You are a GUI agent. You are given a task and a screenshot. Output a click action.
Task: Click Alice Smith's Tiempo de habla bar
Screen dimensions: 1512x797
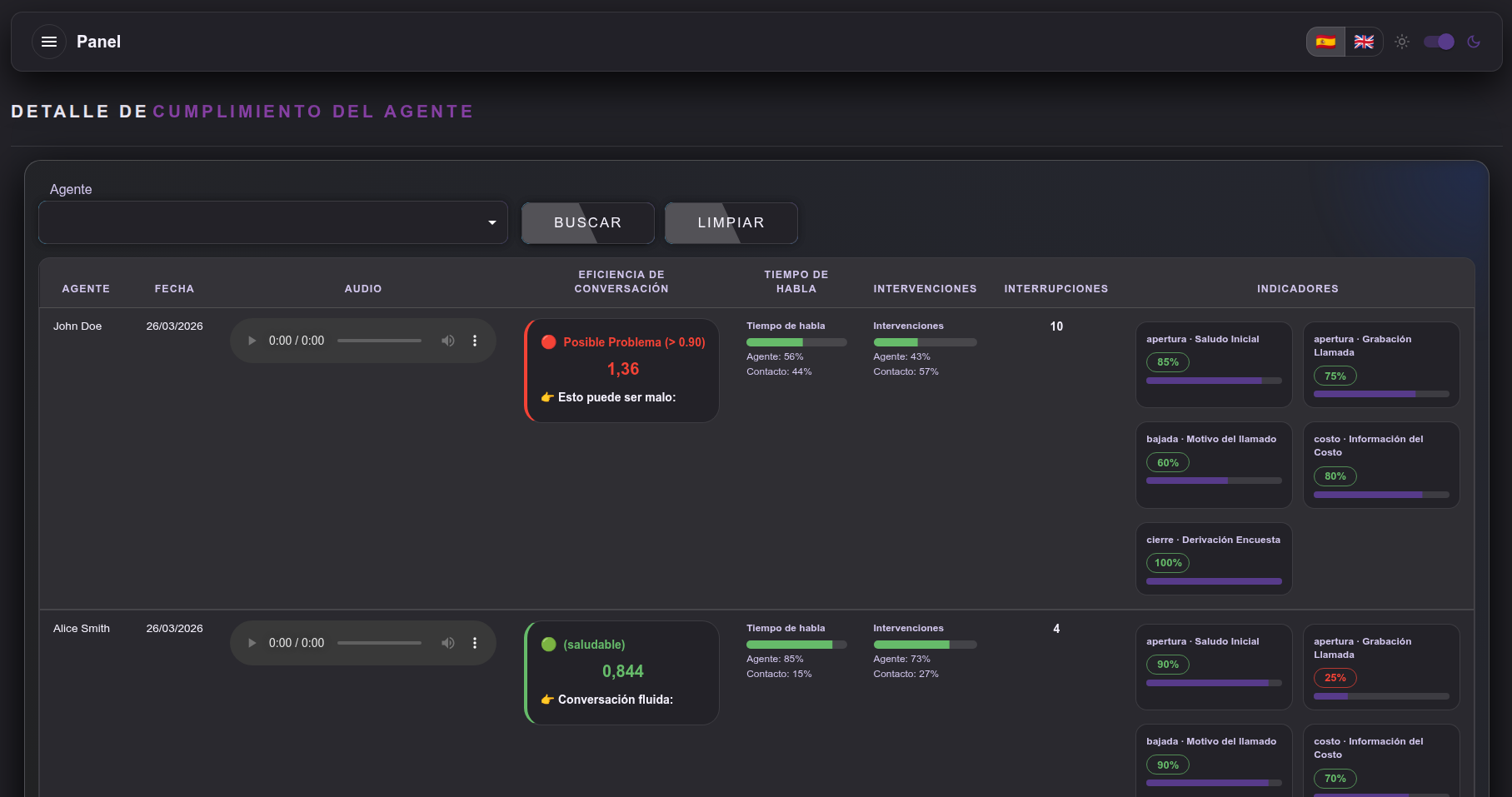click(796, 645)
